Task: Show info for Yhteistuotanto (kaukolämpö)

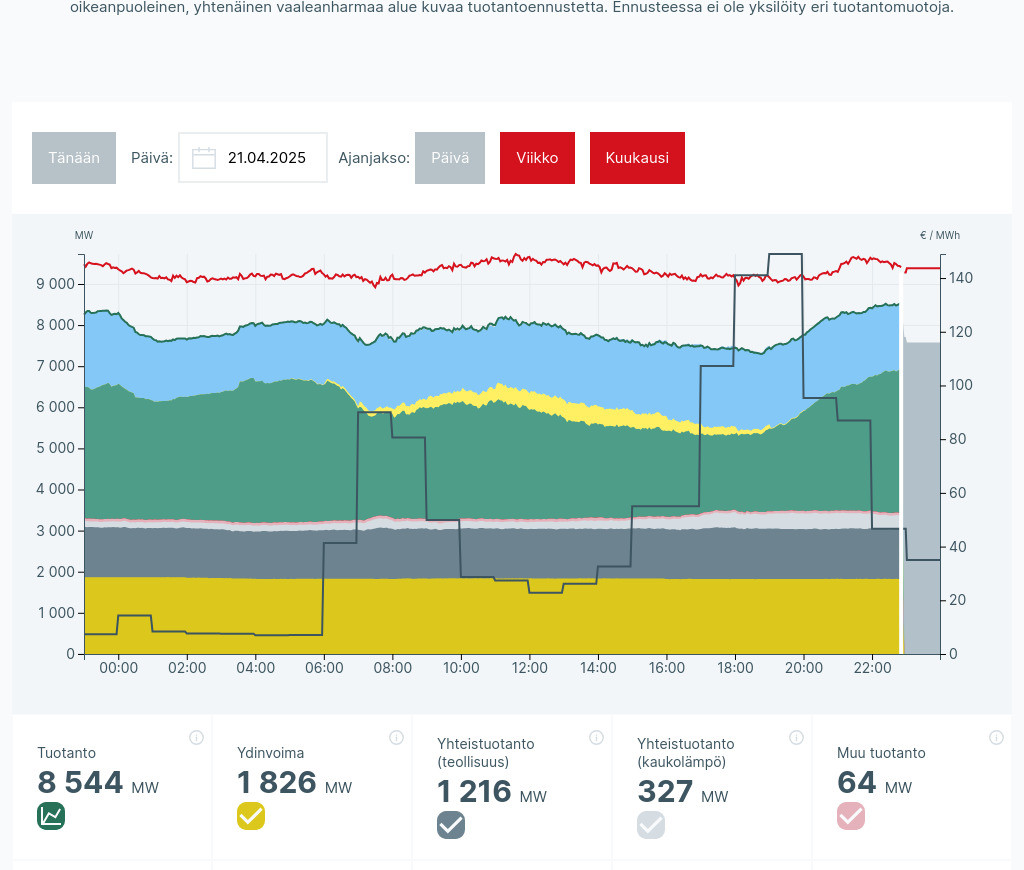Action: (x=796, y=738)
